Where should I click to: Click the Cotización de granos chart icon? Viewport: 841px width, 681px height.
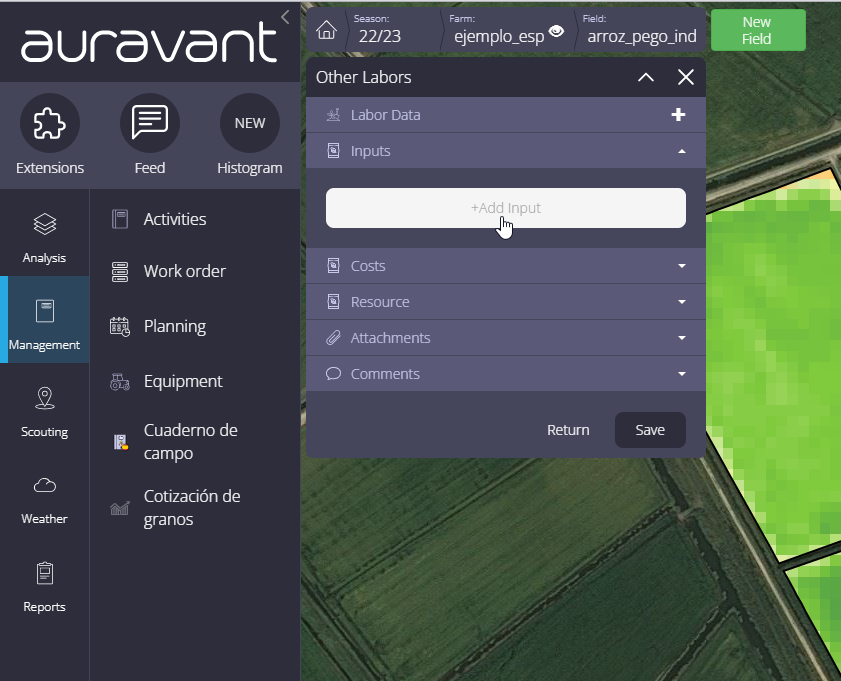pyautogui.click(x=120, y=508)
